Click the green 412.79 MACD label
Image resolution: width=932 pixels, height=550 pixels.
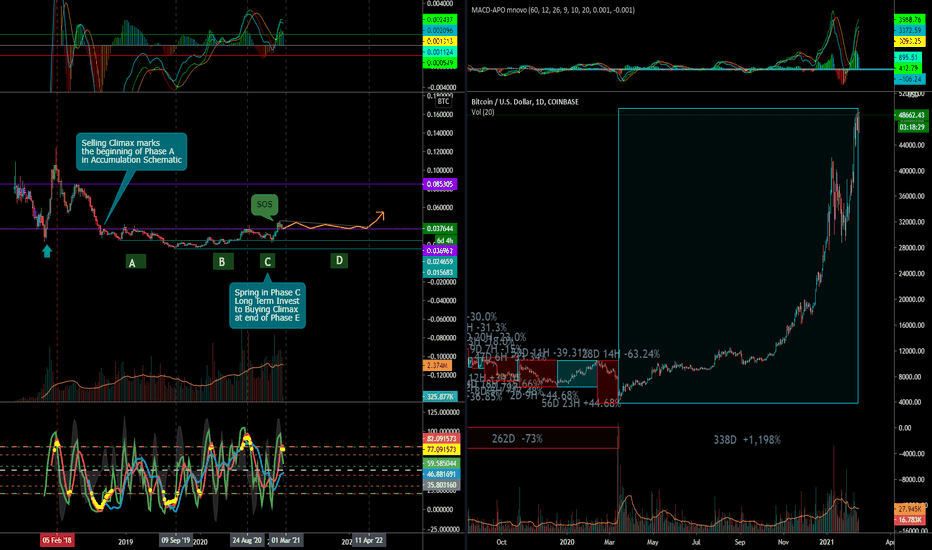point(909,68)
